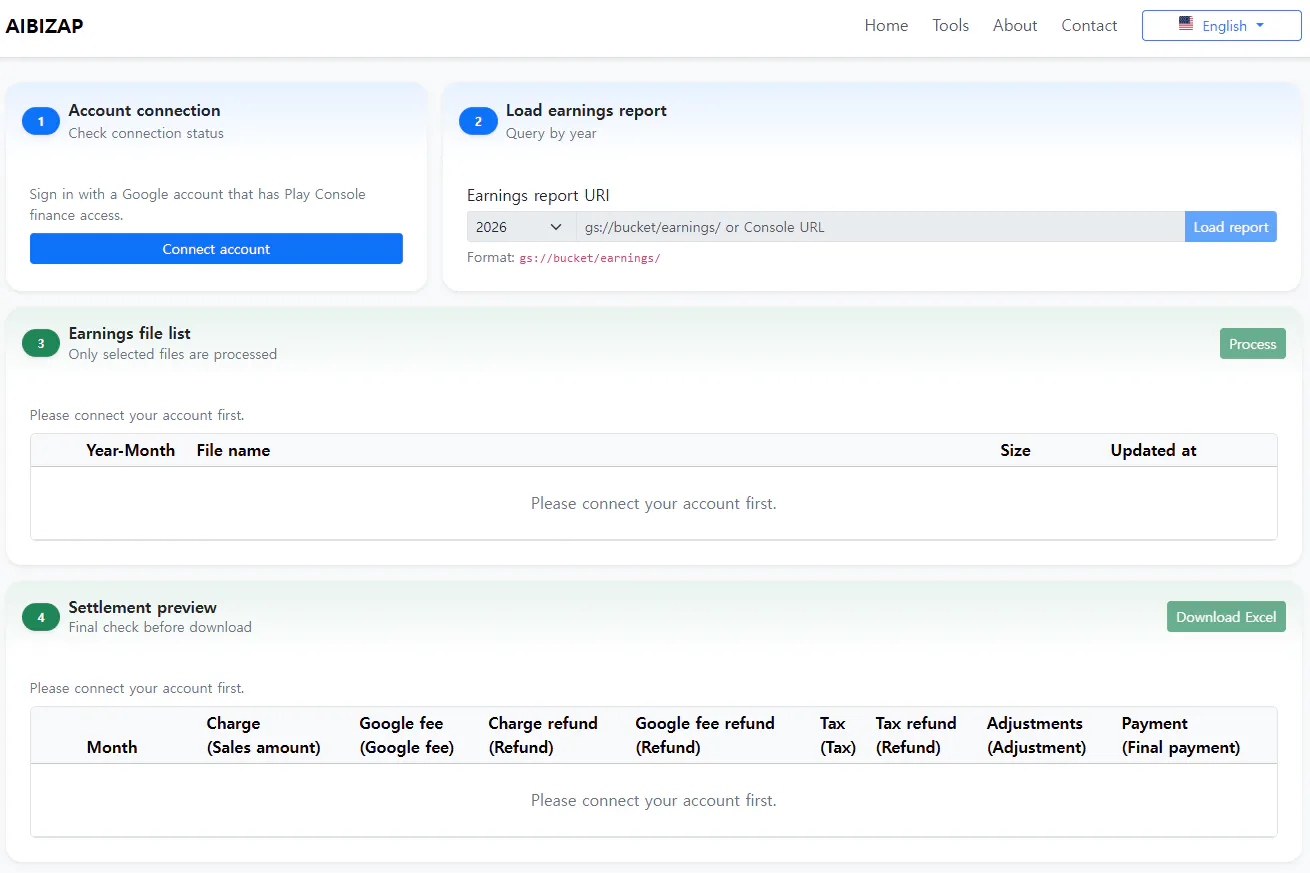Click step 1 badge for Account connection

coord(41,121)
